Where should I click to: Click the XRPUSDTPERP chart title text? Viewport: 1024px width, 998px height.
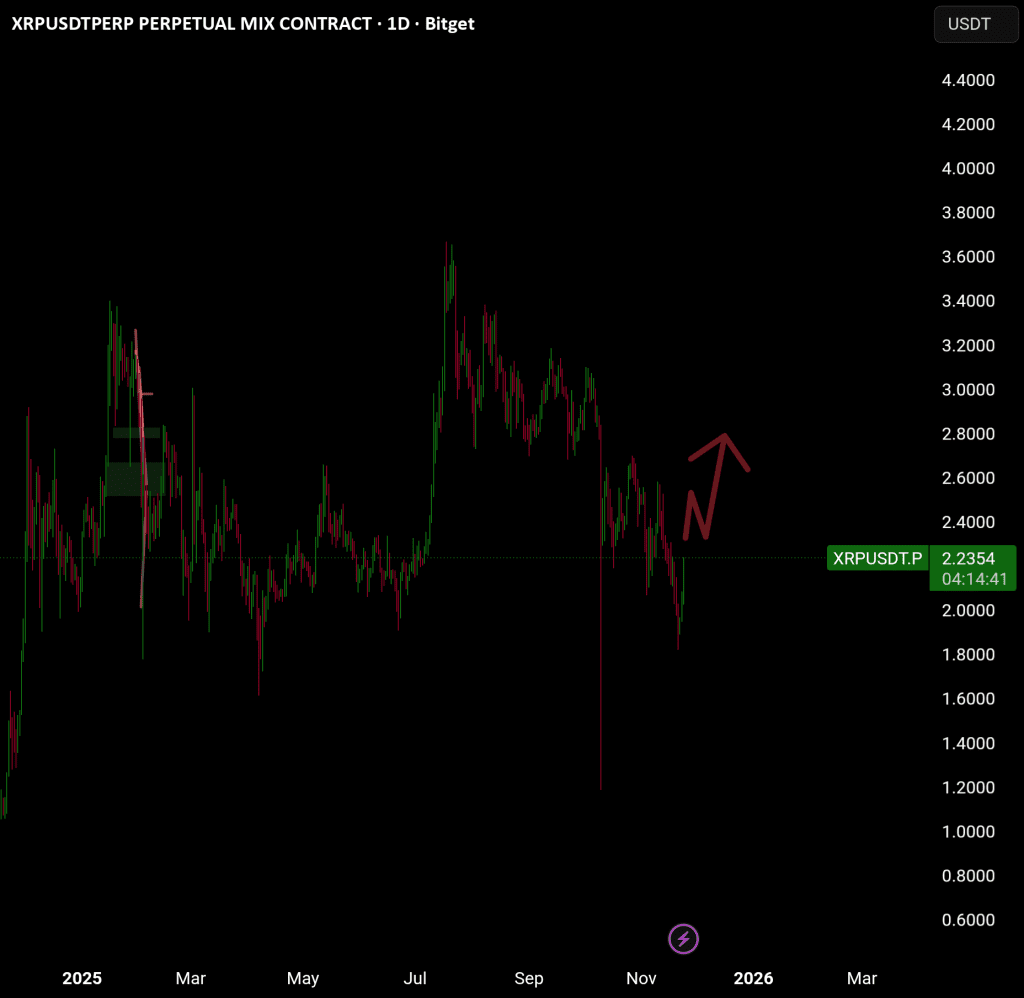[242, 24]
